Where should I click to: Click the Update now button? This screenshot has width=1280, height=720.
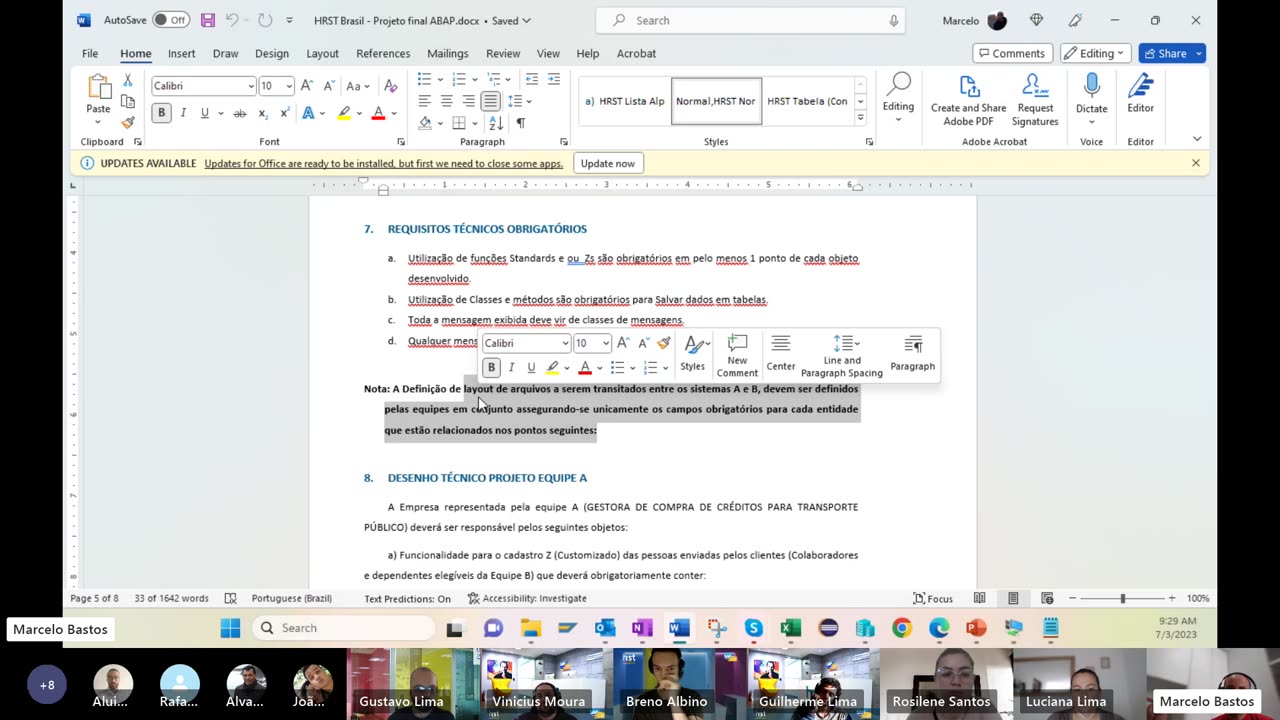coord(608,163)
